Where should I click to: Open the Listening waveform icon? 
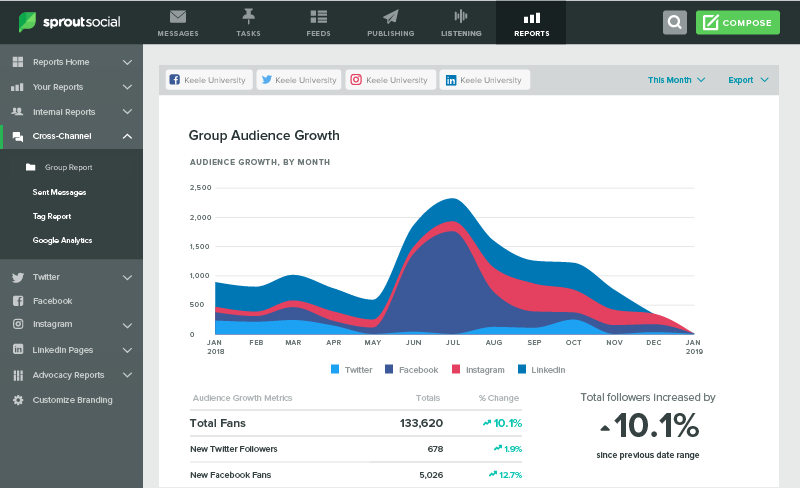(x=460, y=17)
